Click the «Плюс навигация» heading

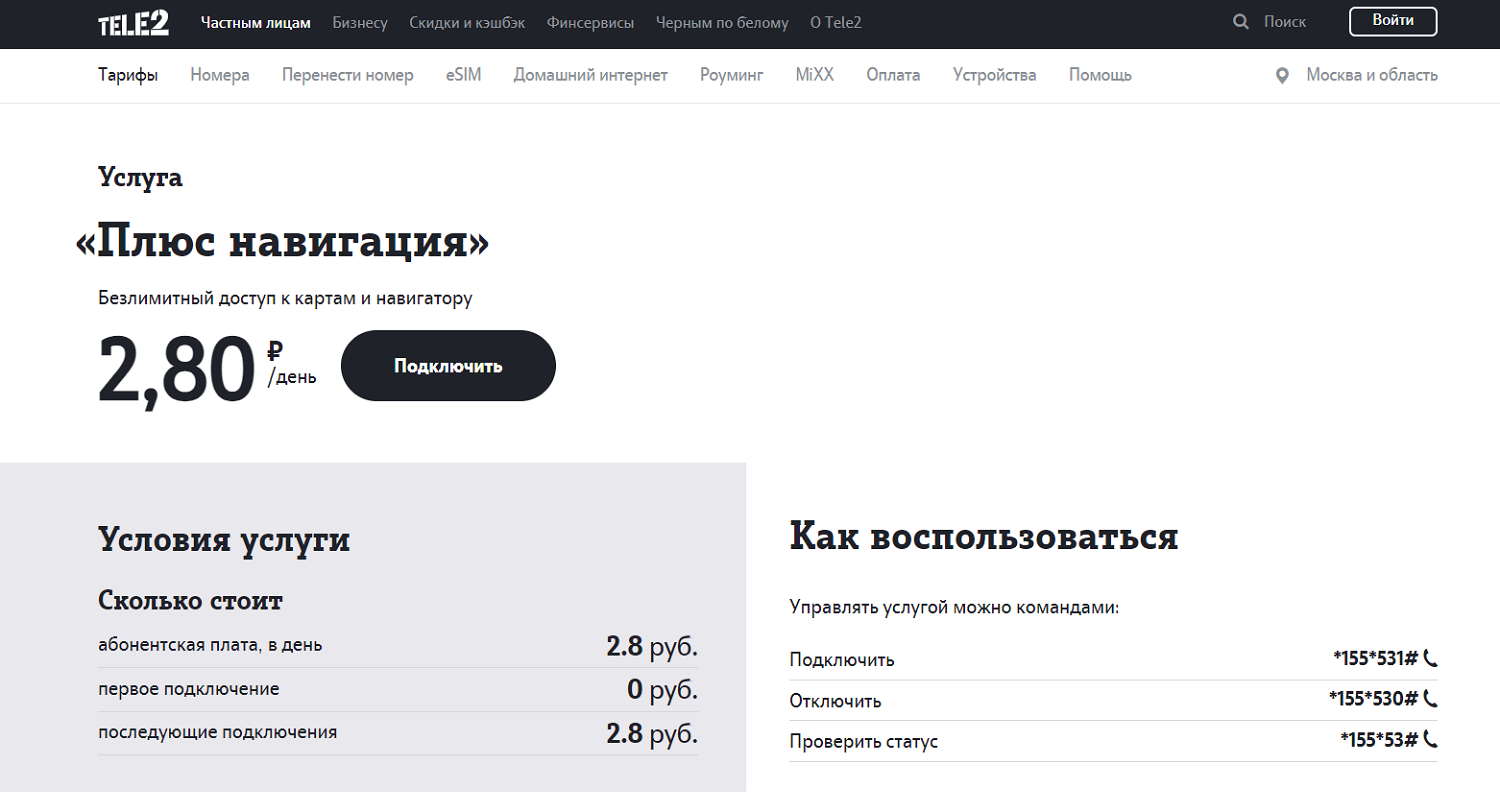tap(283, 242)
